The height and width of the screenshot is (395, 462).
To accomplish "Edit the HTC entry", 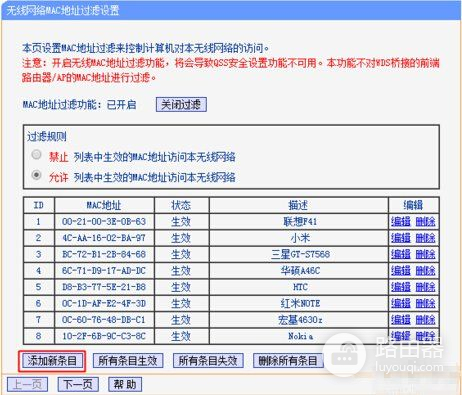I will (401, 287).
